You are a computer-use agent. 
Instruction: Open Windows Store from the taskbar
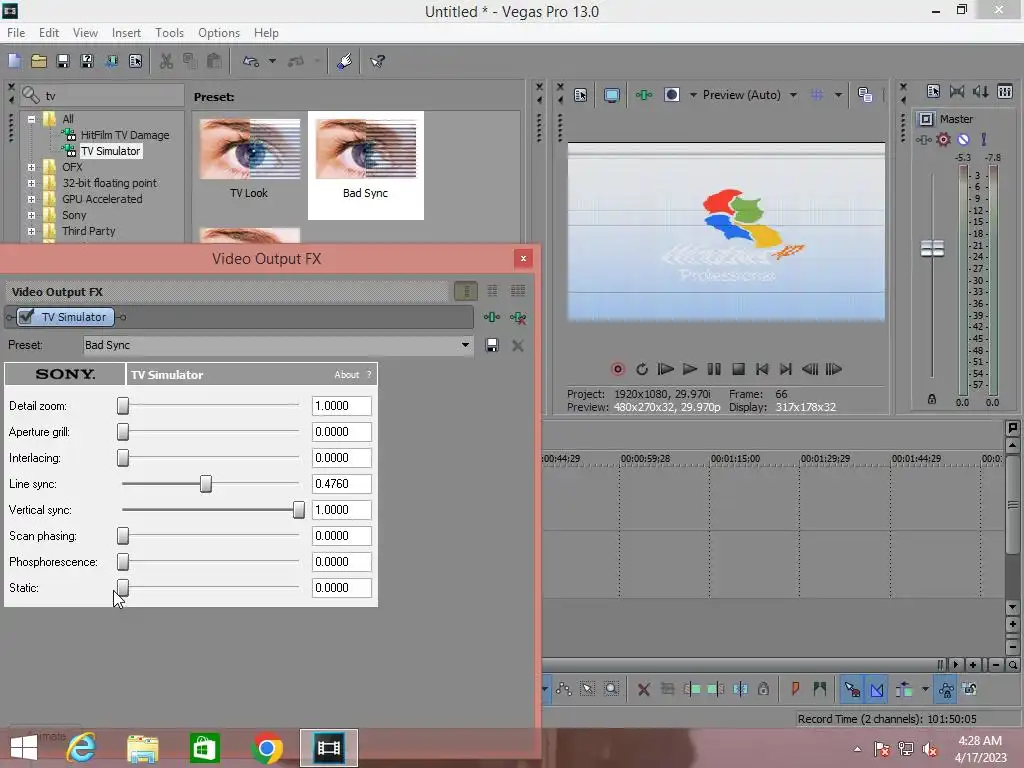[204, 748]
